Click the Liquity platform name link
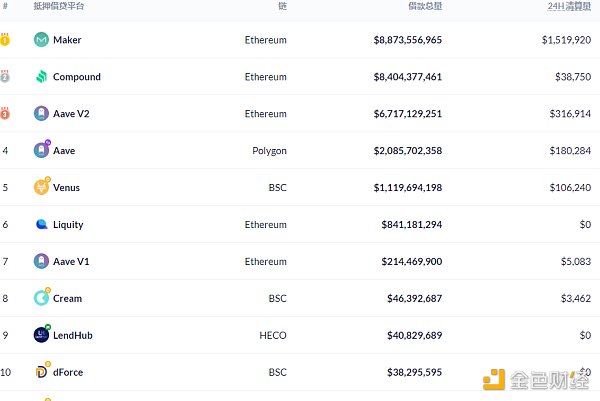600x401 pixels. (x=68, y=225)
